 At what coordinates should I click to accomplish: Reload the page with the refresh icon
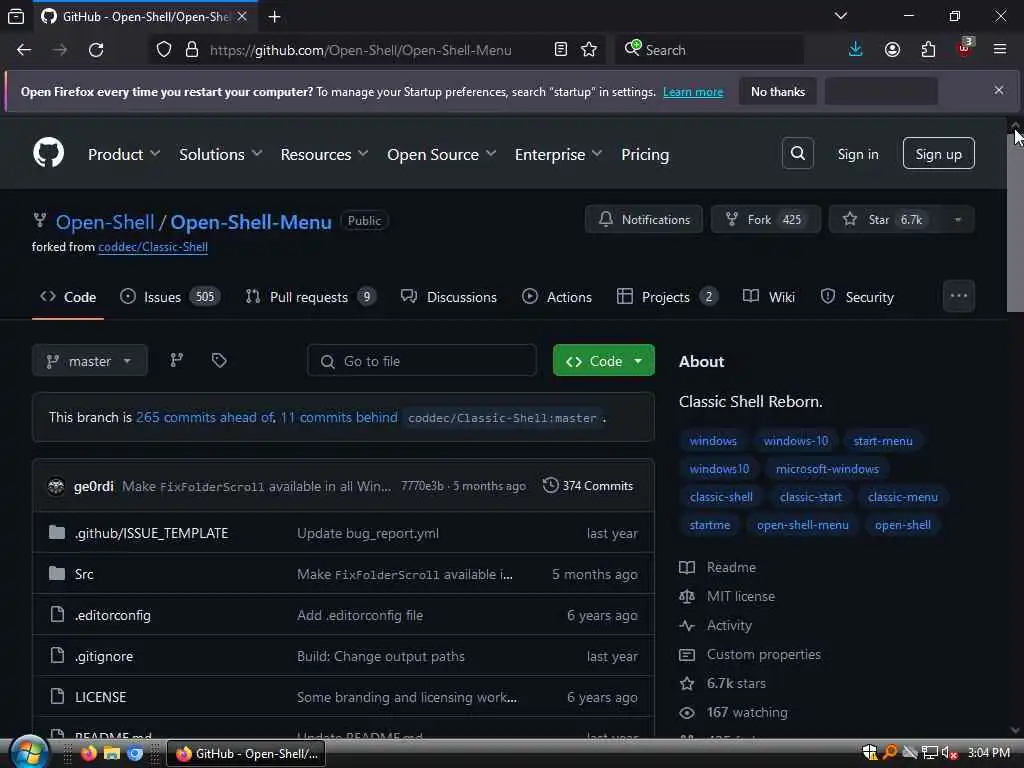[x=96, y=50]
